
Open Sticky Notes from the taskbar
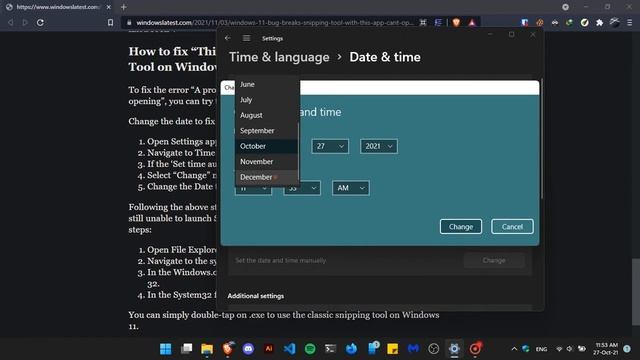[x=392, y=349]
